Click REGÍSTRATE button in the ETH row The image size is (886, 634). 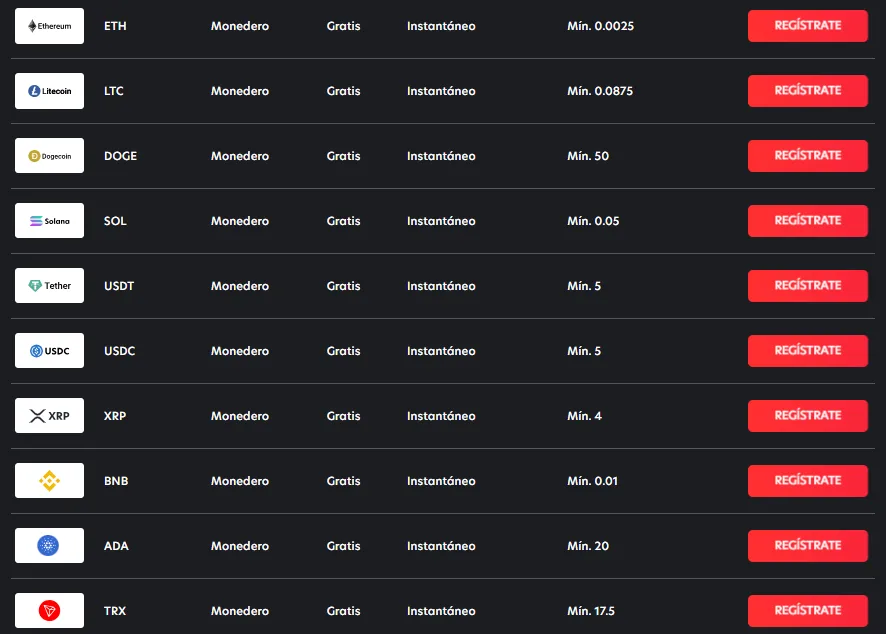[x=807, y=25]
